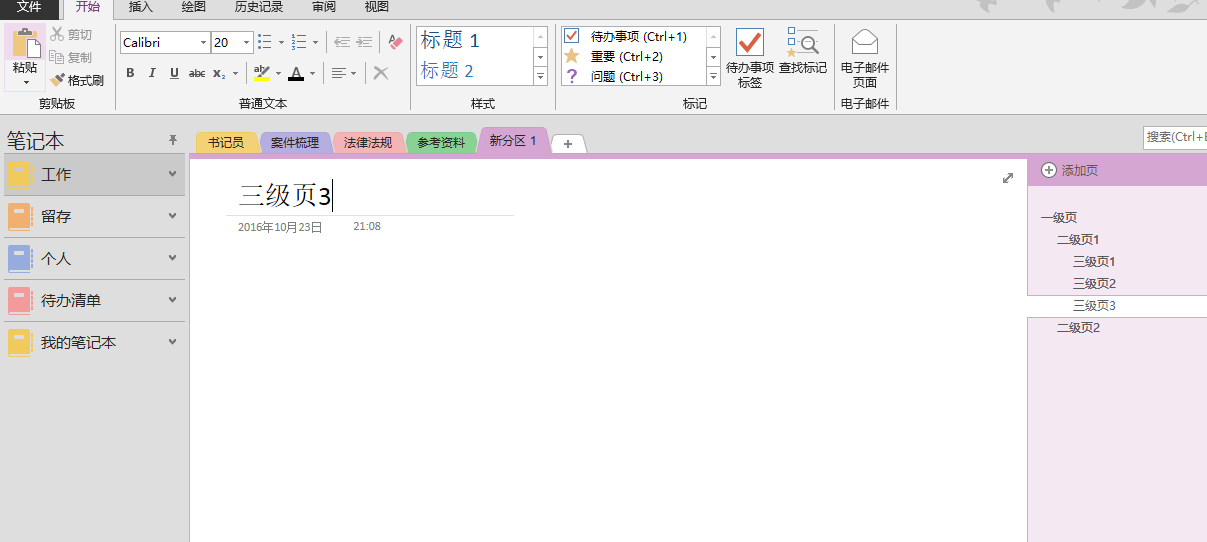Click the paragraph alignment icon

point(340,73)
